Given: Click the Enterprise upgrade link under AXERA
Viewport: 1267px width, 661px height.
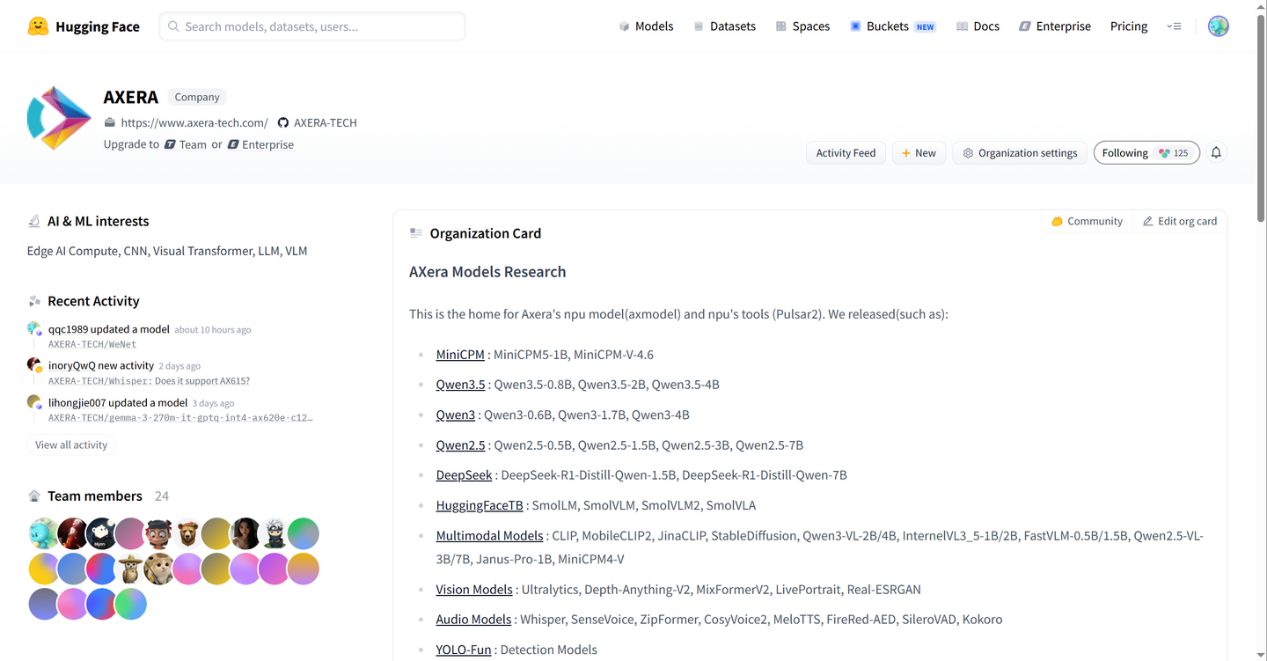Looking at the screenshot, I should tap(260, 145).
